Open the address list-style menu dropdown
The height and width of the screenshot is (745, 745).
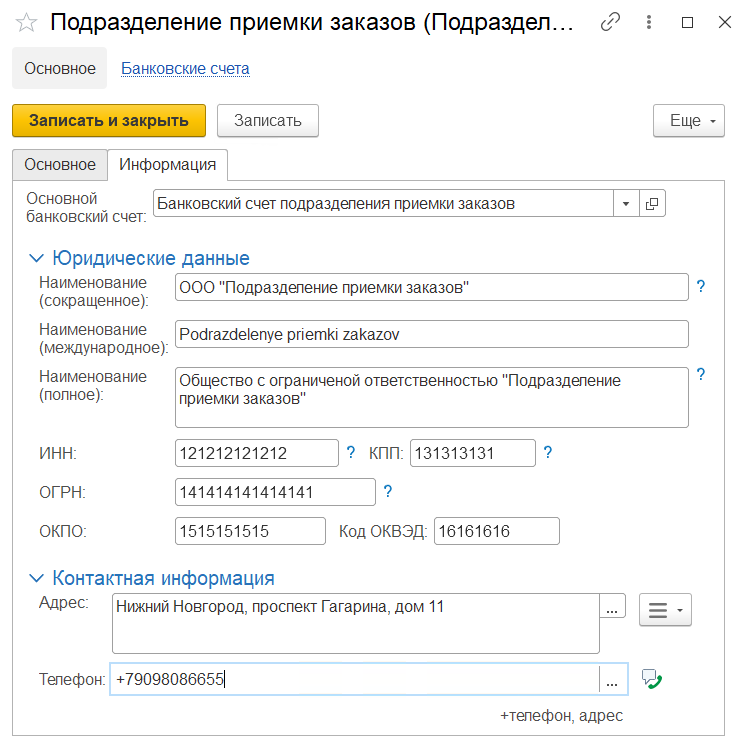665,610
